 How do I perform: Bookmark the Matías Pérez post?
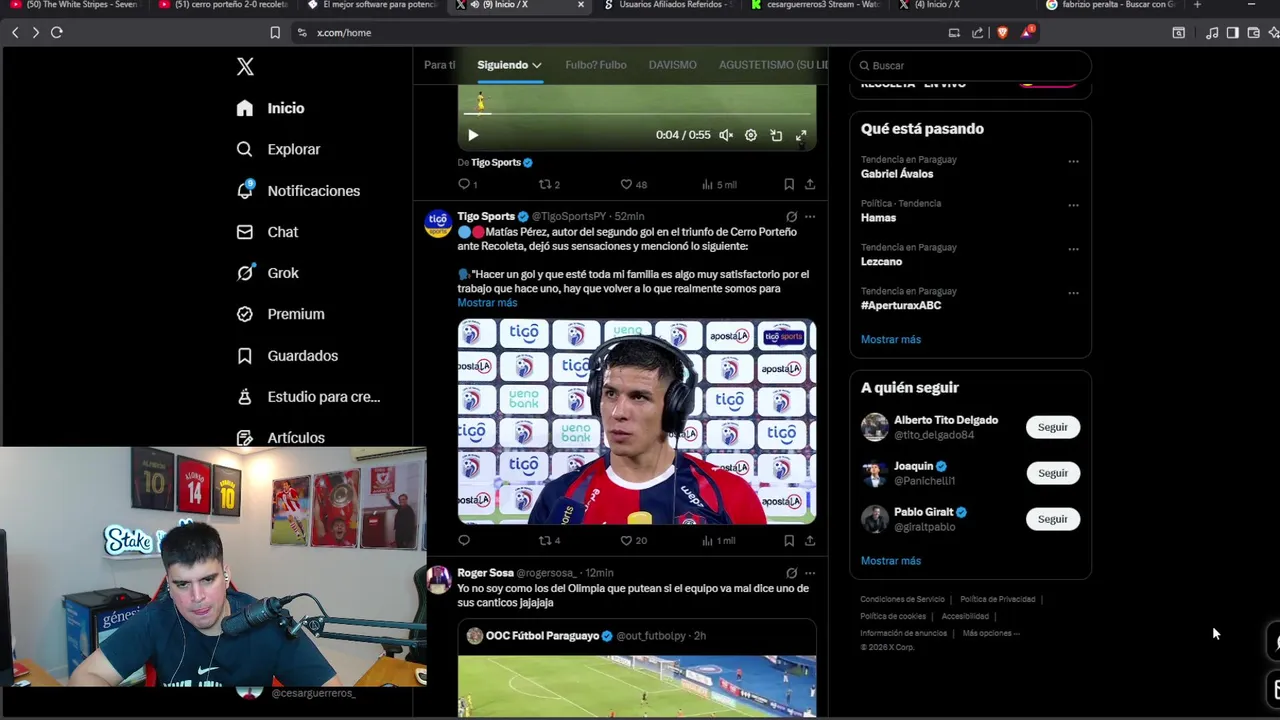point(789,540)
